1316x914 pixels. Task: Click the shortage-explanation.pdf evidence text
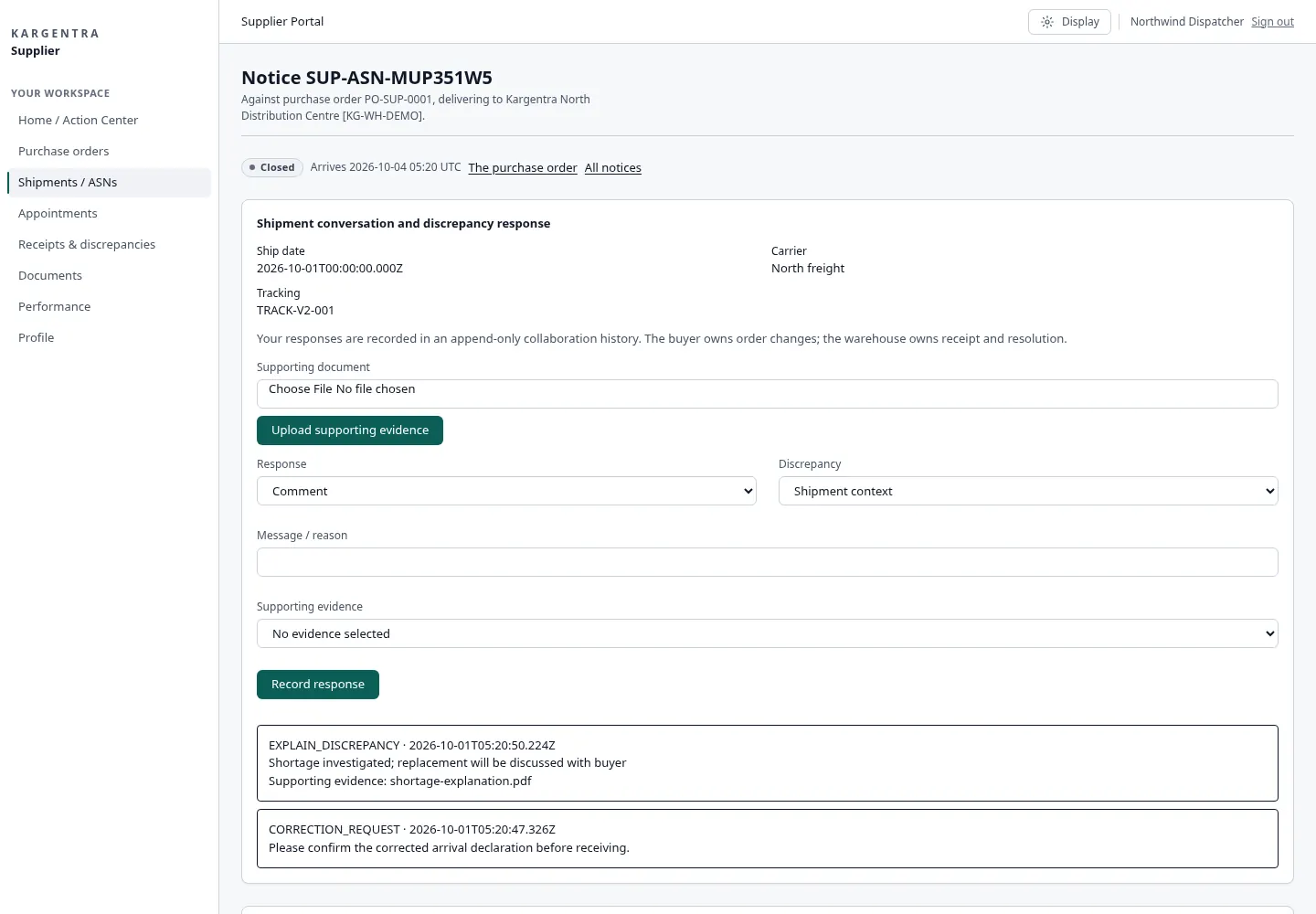(x=461, y=781)
